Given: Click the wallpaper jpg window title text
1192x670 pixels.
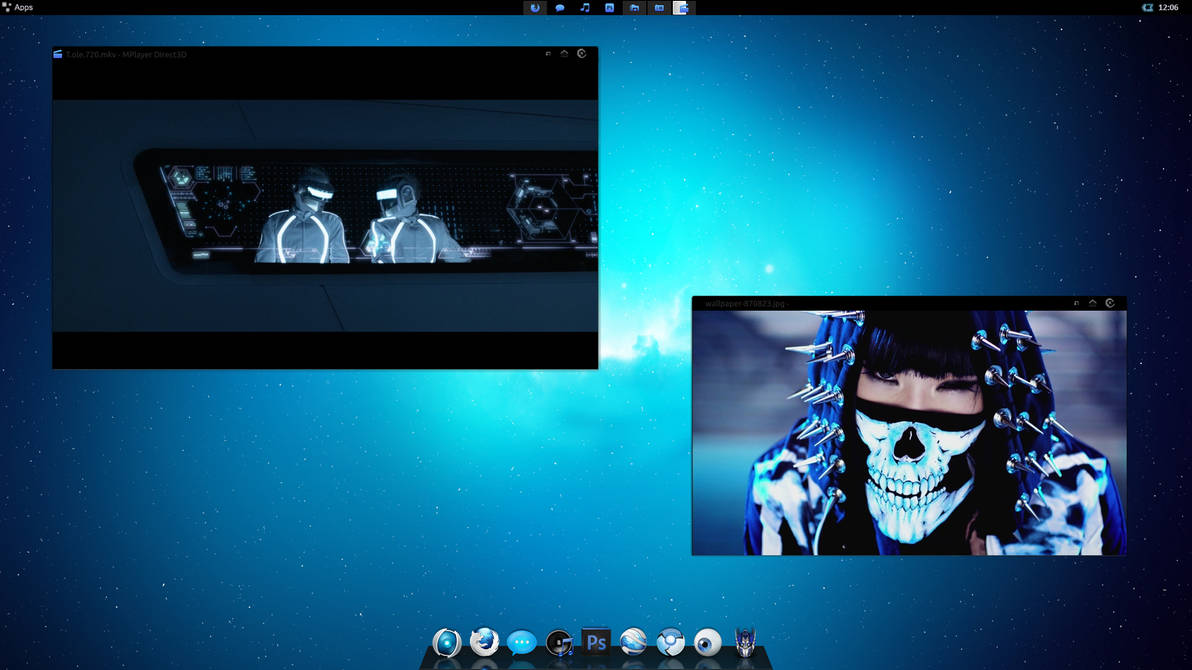Looking at the screenshot, I should [746, 303].
